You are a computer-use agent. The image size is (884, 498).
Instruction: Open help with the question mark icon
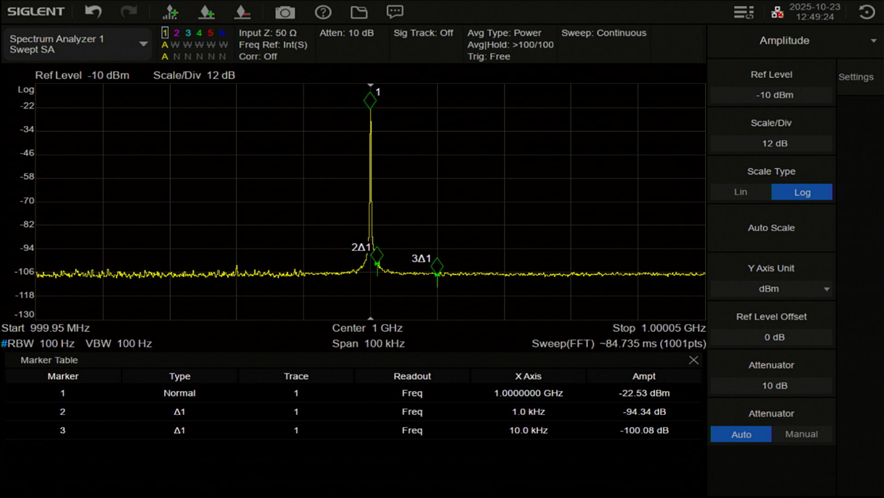point(323,12)
